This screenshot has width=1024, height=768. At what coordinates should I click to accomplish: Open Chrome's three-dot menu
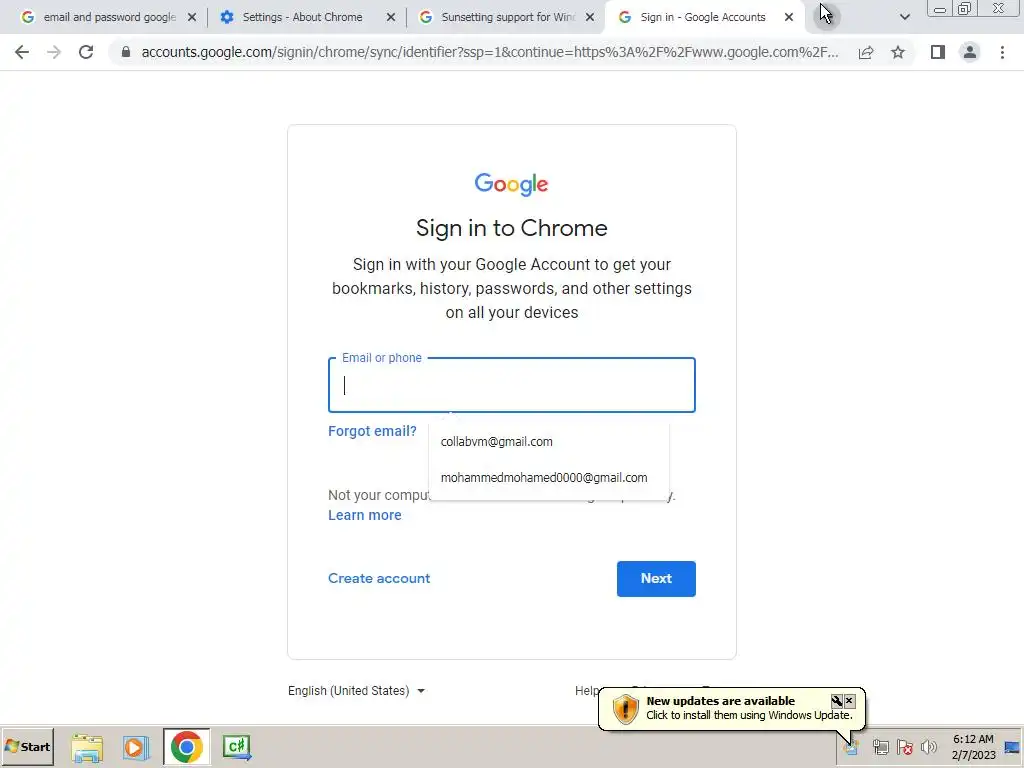pos(1002,52)
